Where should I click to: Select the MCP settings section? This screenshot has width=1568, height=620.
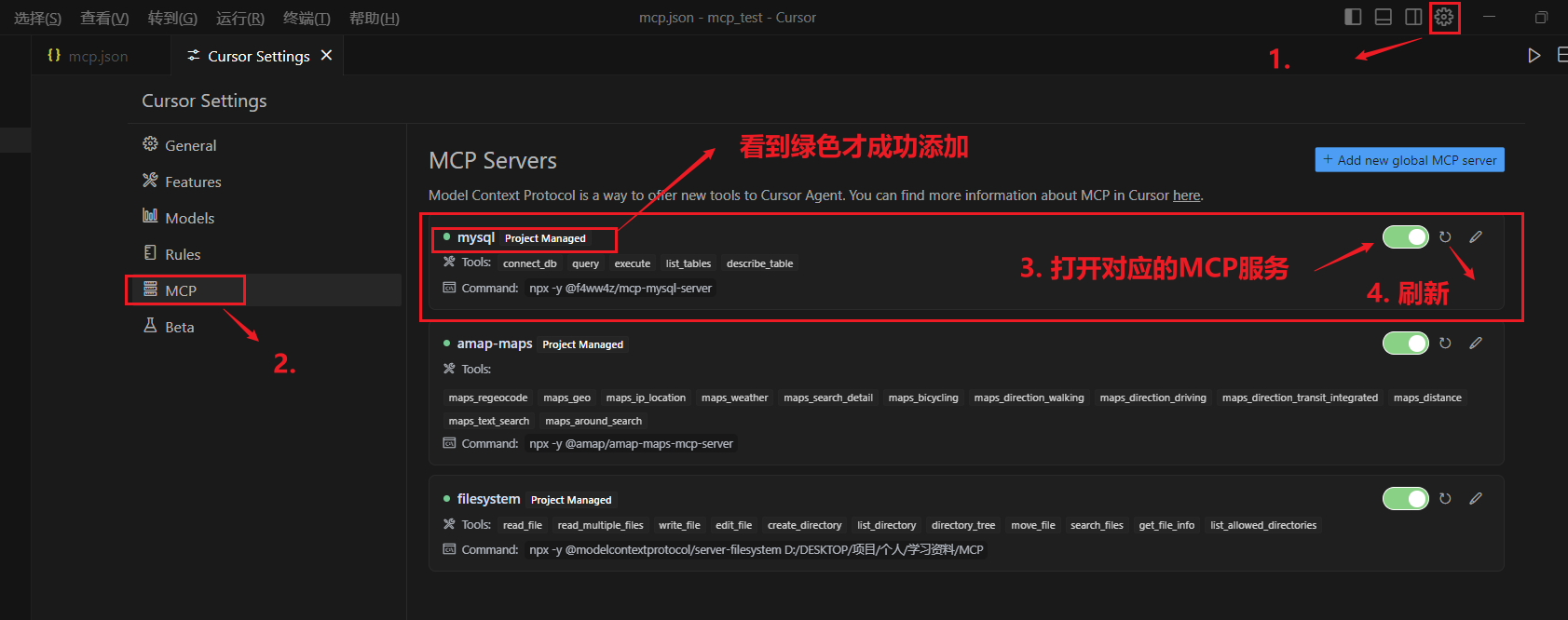(264, 290)
